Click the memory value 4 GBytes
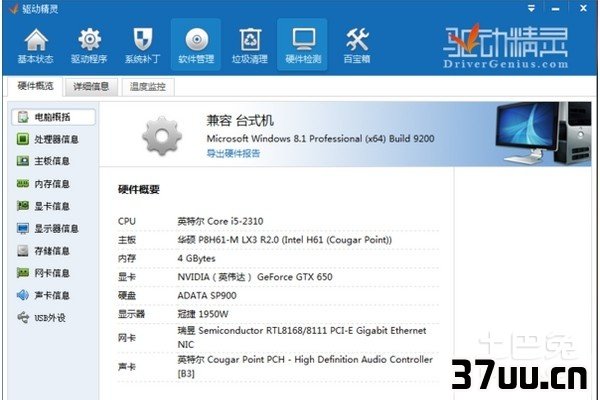 pyautogui.click(x=196, y=258)
